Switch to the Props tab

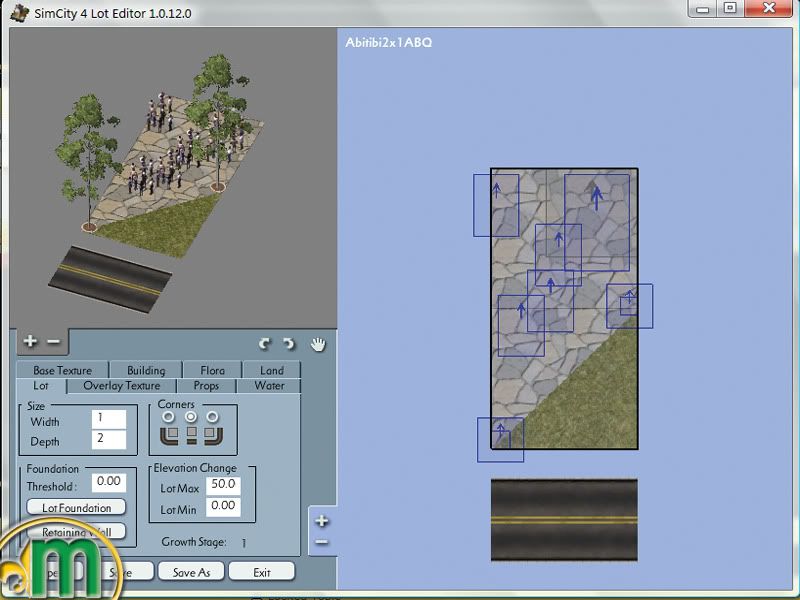click(206, 386)
